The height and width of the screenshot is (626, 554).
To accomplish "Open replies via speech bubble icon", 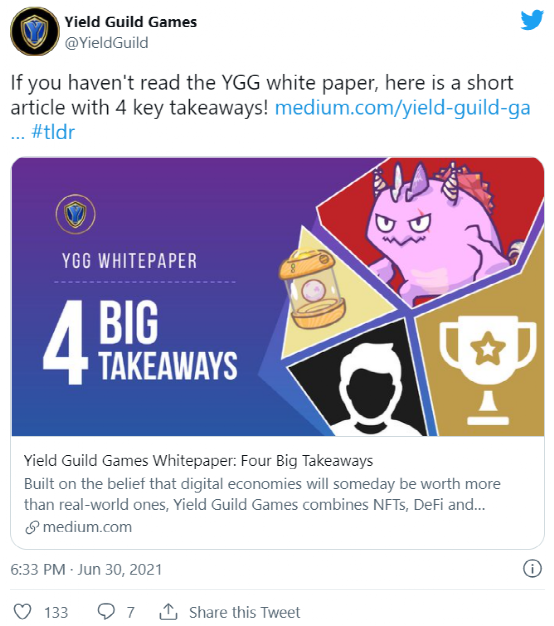I will [106, 612].
